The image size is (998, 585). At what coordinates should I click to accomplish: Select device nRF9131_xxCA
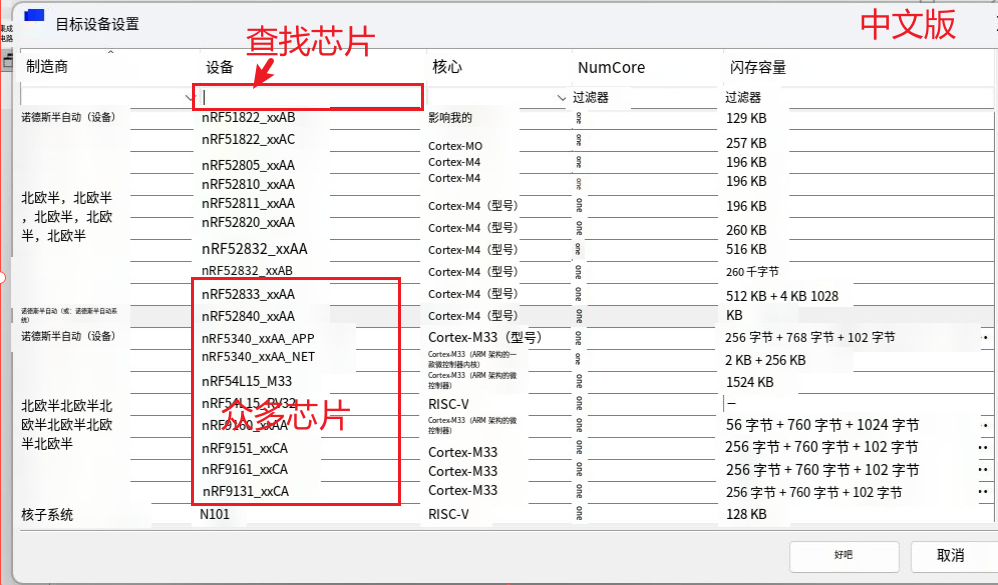tap(246, 491)
